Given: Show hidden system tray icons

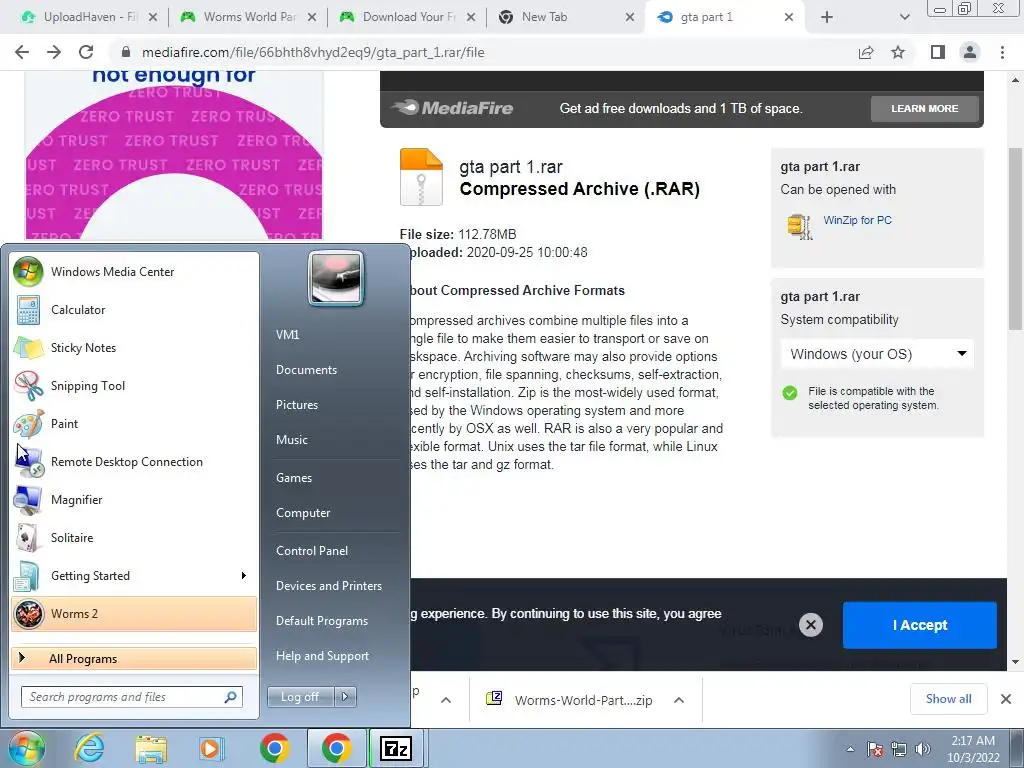Looking at the screenshot, I should (850, 749).
